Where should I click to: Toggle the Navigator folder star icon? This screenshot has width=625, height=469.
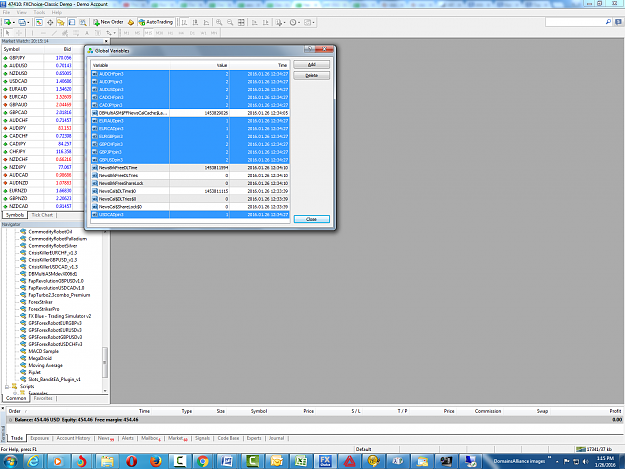tap(61, 22)
